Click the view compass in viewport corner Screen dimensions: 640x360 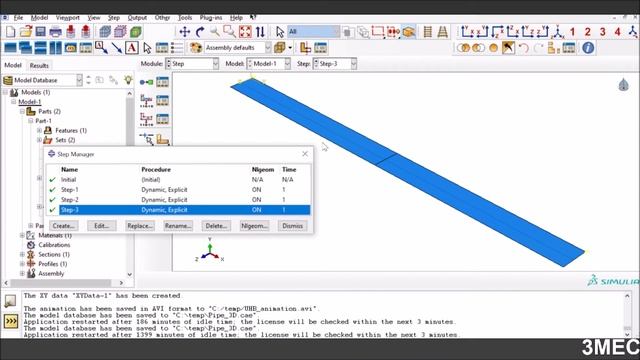pyautogui.click(x=623, y=85)
